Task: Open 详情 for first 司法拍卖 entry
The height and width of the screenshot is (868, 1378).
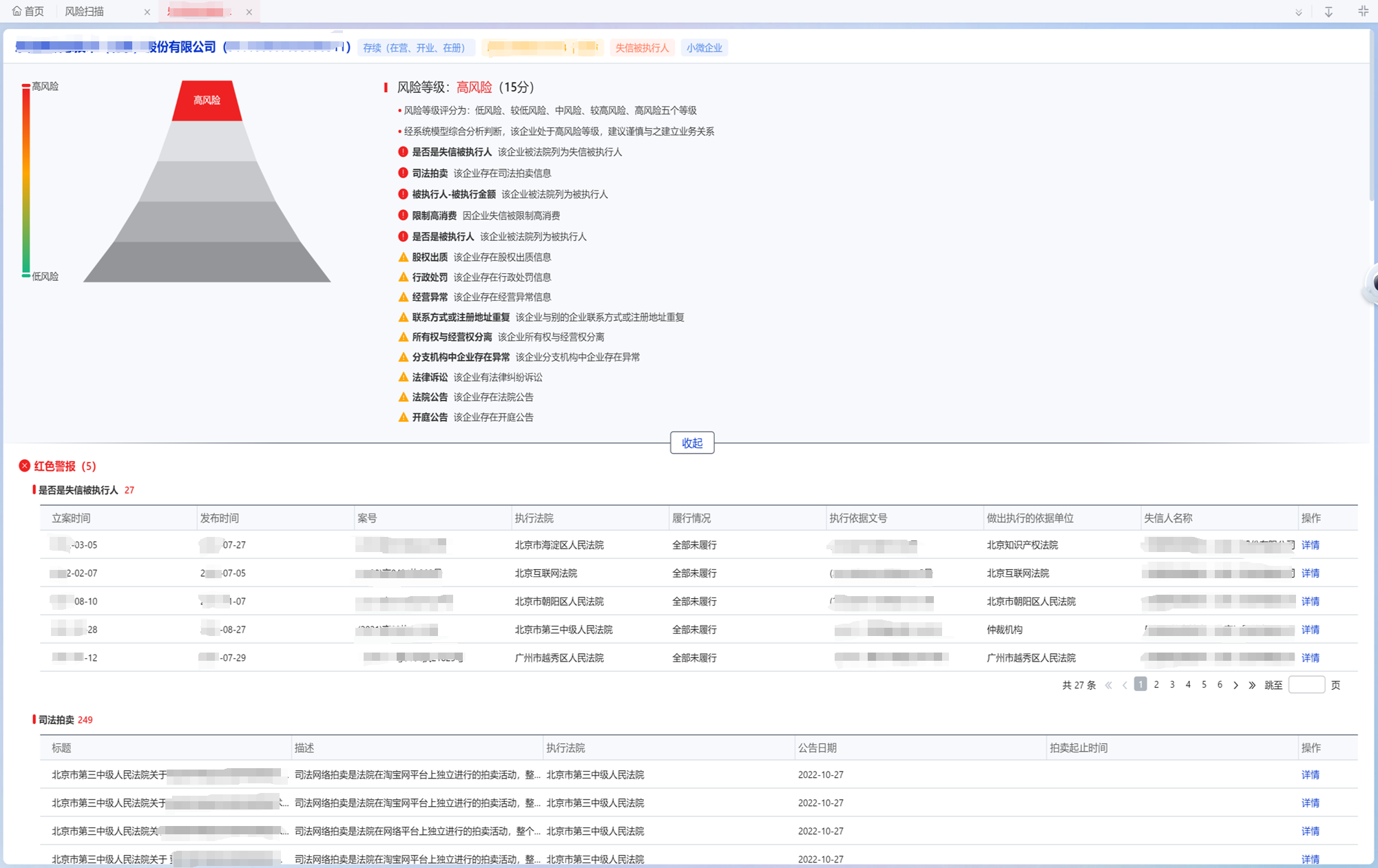Action: 1310,774
